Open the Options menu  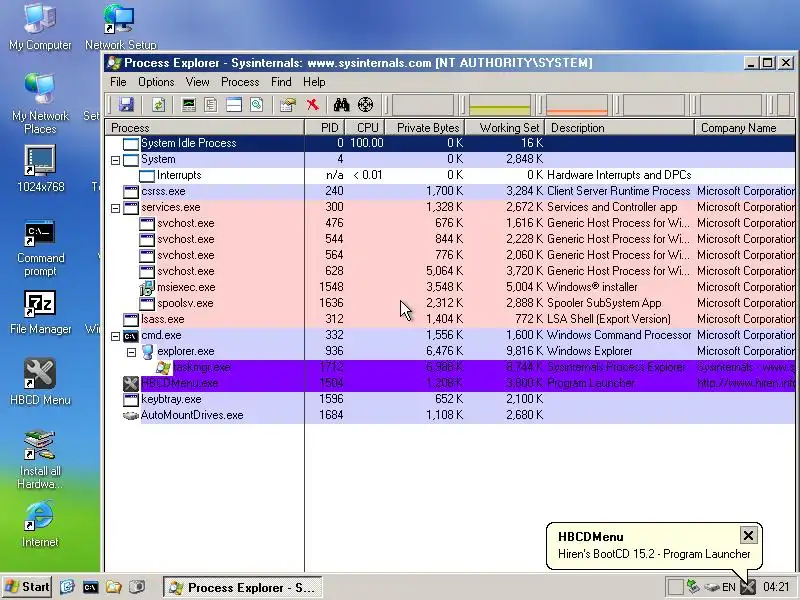(x=156, y=82)
